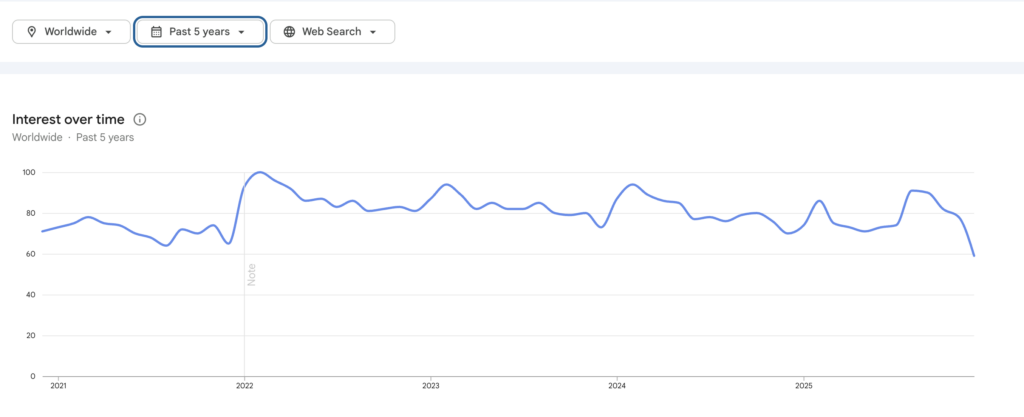Expand the Web Search dropdown arrow

[x=373, y=32]
